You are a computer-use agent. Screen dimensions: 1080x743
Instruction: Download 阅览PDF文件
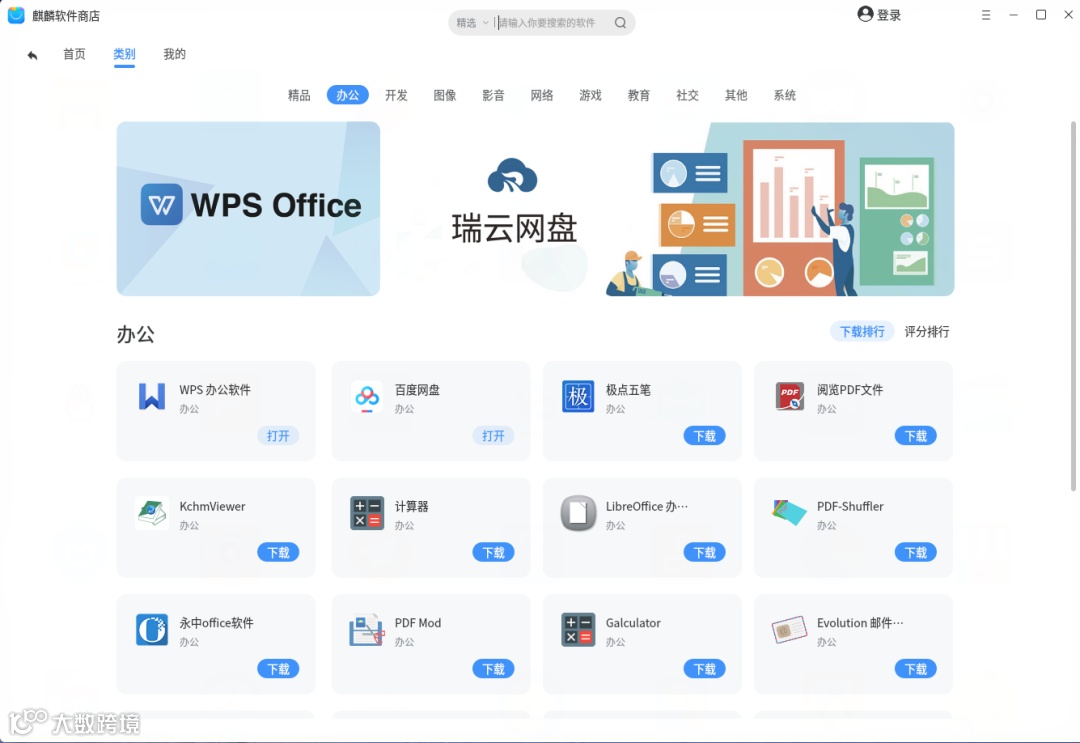[915, 436]
